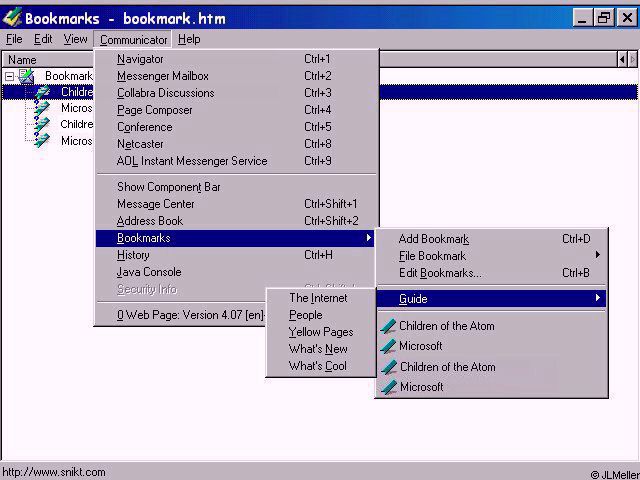Click the icon of the highlighted tree bookmark

point(42,92)
